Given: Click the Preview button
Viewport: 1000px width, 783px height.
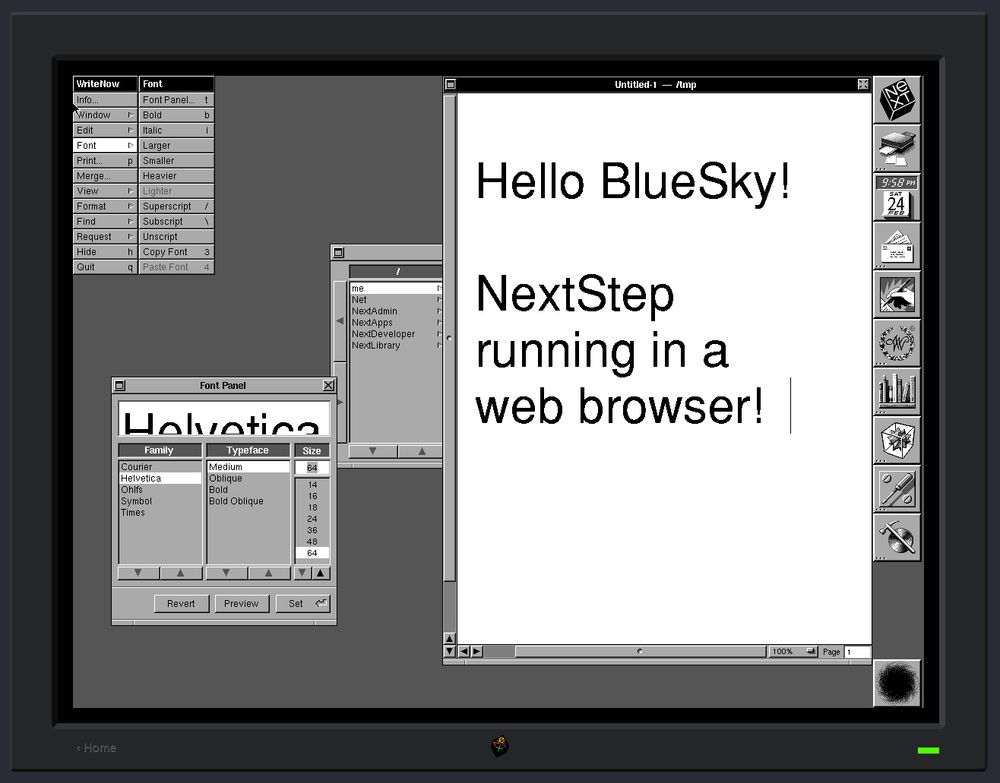Looking at the screenshot, I should pos(242,603).
